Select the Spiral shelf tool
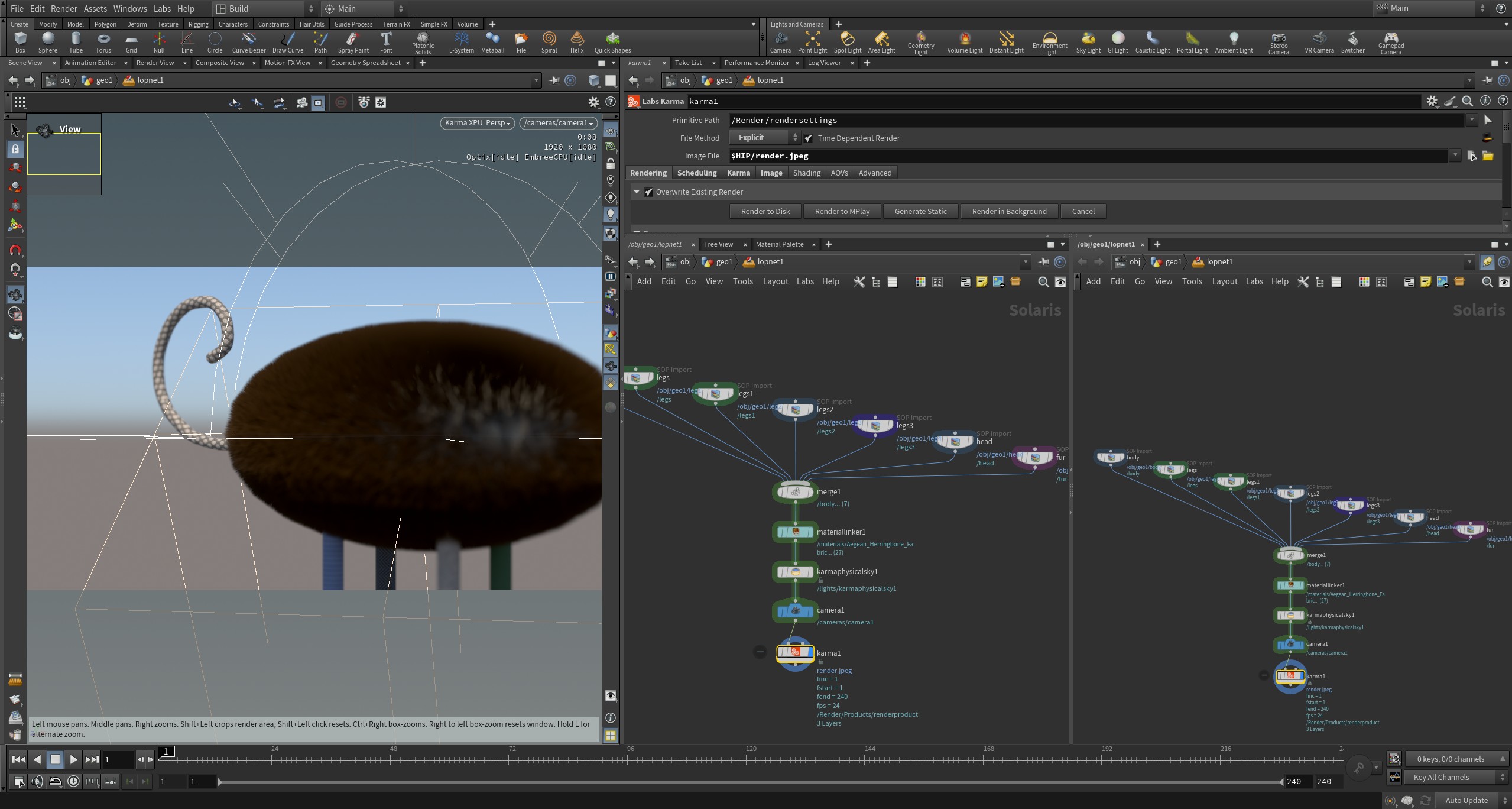Viewport: 1512px width, 809px height. (x=549, y=42)
